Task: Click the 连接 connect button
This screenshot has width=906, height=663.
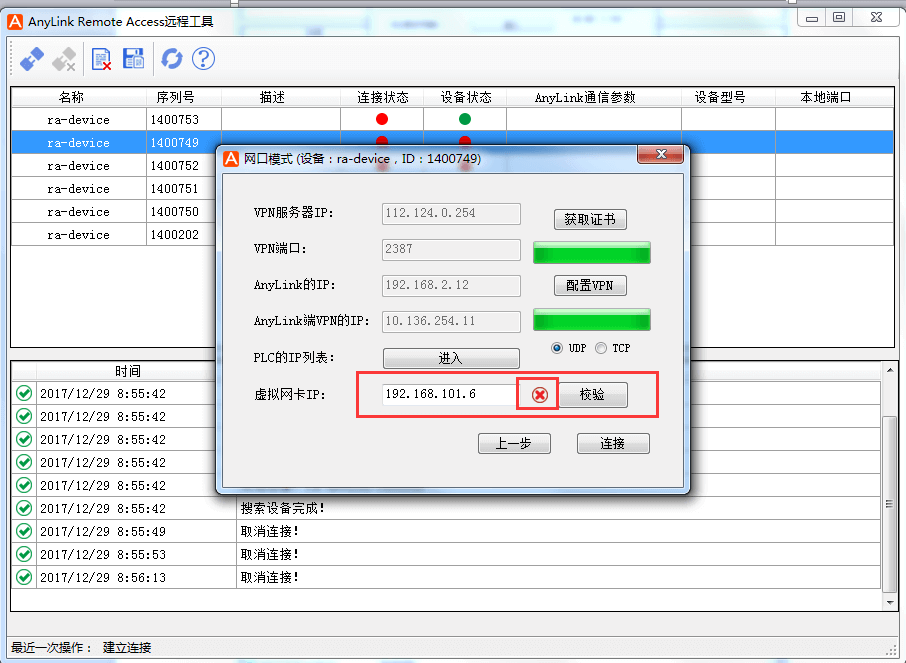Action: click(613, 444)
